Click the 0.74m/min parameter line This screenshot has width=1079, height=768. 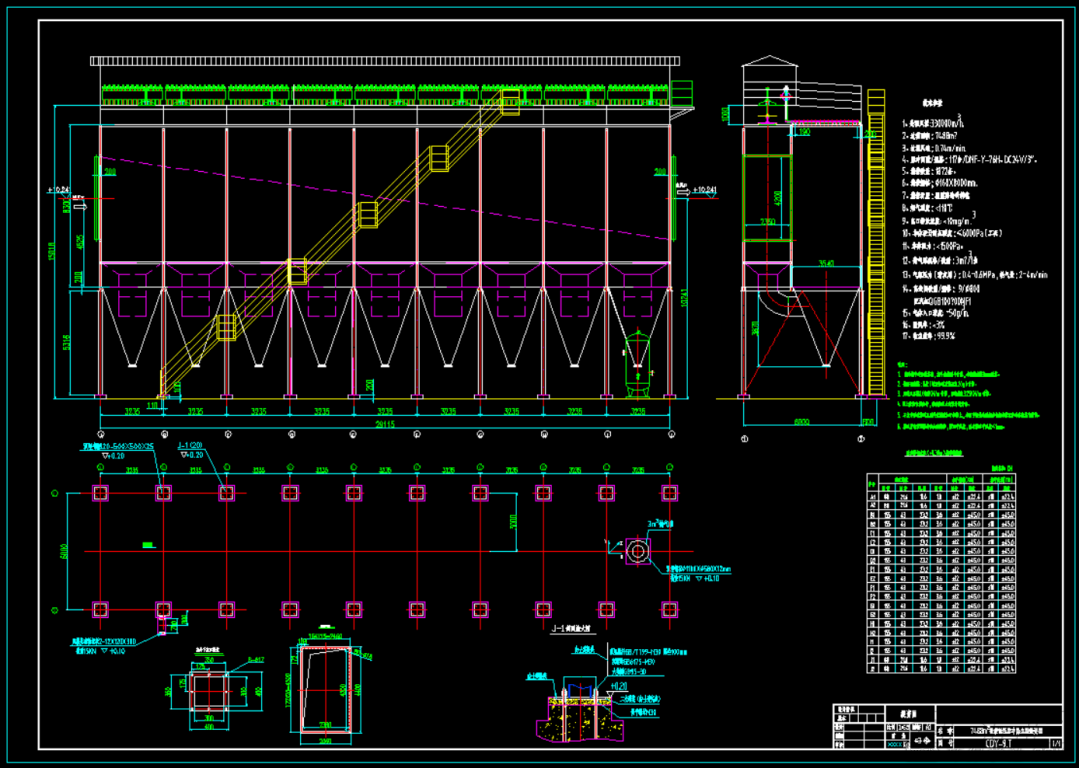(x=932, y=148)
